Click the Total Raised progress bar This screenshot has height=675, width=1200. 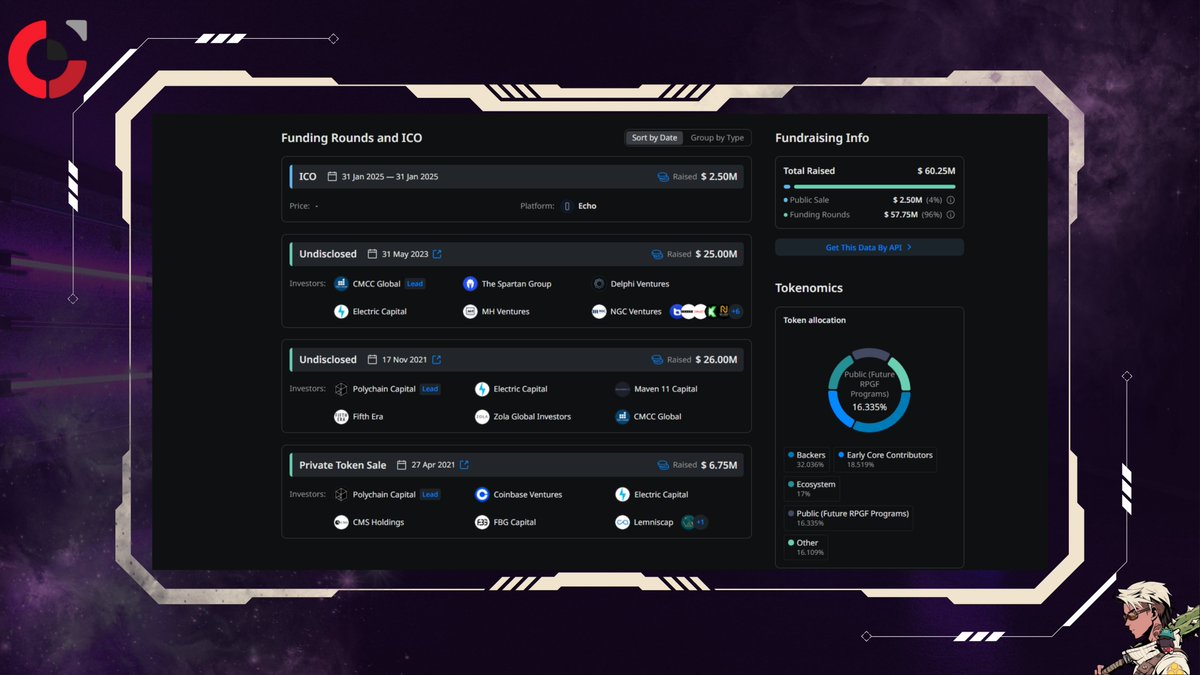pyautogui.click(x=869, y=186)
